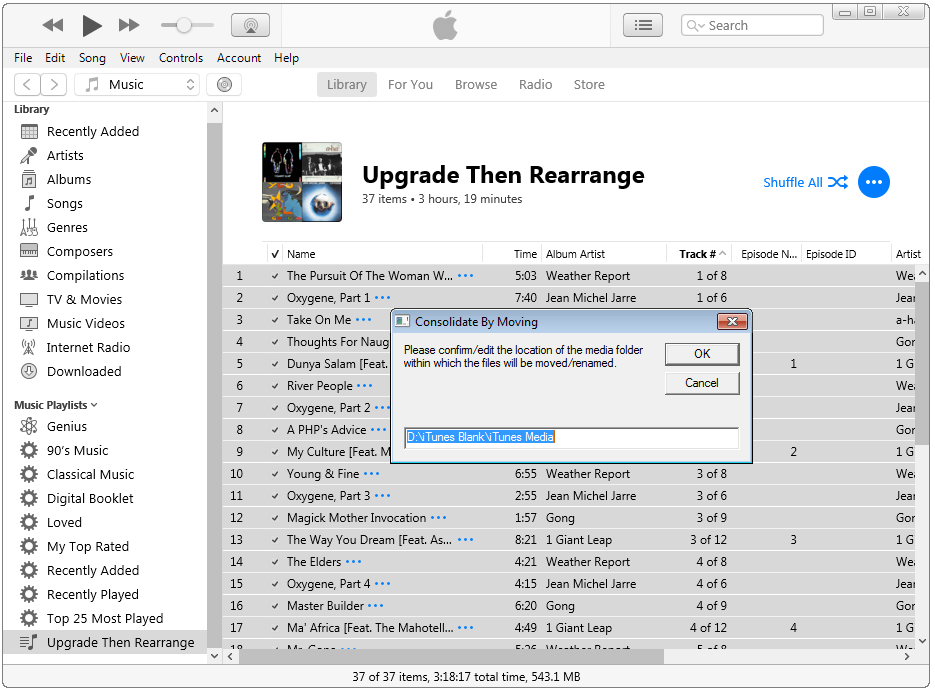Open the Genius playlist
Viewport: 935px width, 692px height.
coord(66,427)
